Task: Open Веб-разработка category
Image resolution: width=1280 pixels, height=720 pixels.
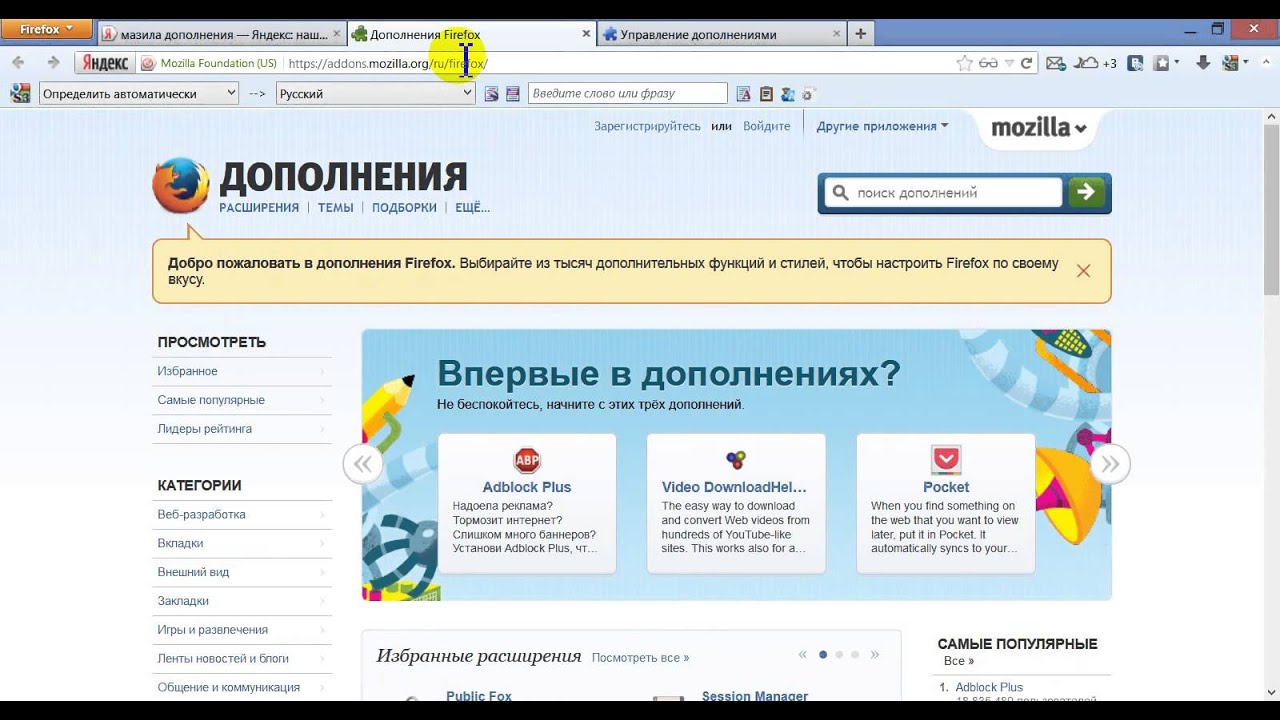Action: point(242,514)
